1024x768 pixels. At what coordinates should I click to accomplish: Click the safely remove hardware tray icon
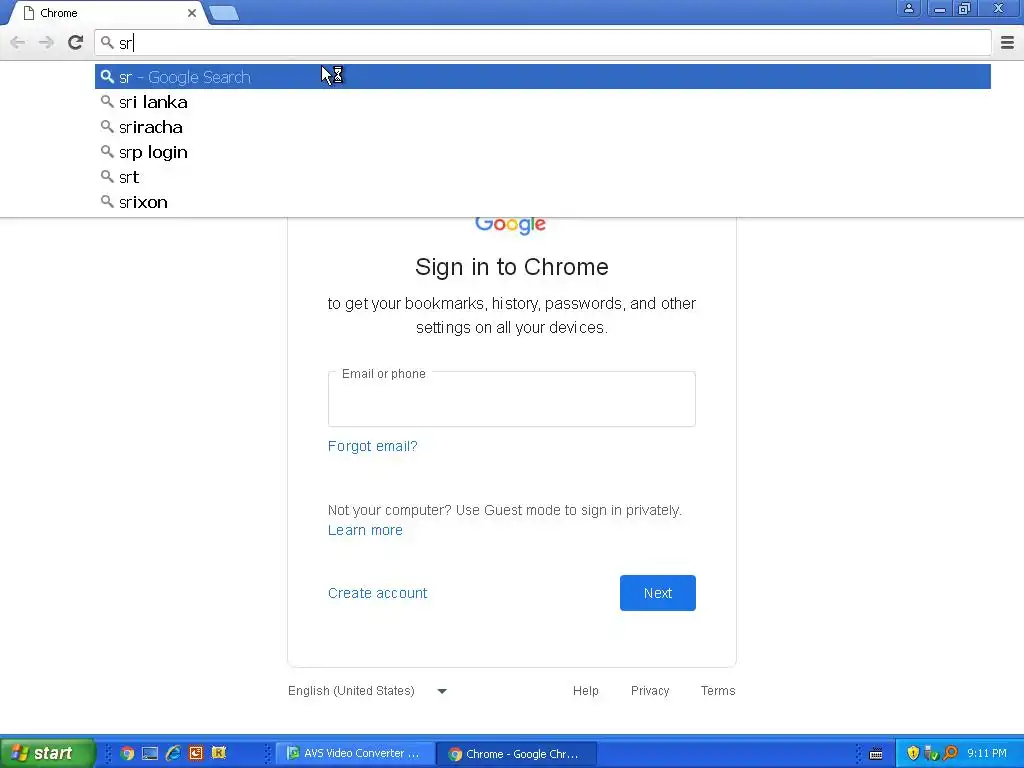pos(931,754)
